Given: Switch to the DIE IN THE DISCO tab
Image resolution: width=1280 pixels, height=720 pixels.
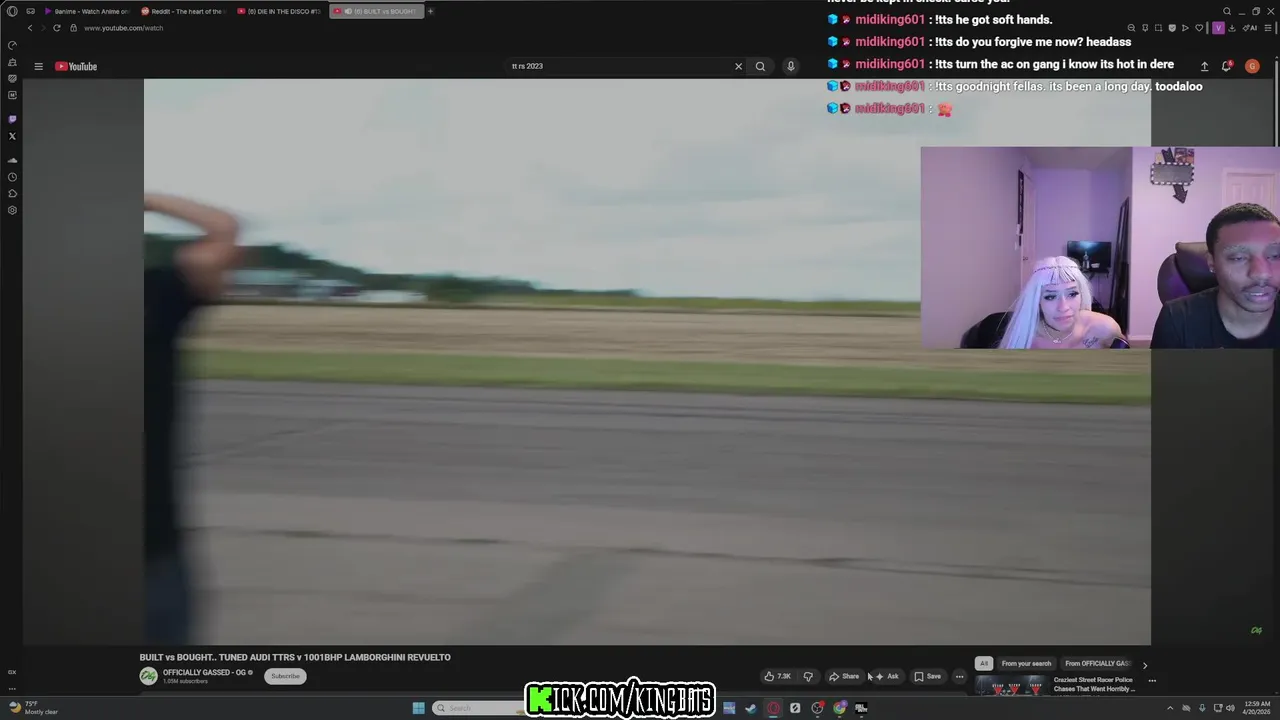Looking at the screenshot, I should [x=279, y=11].
